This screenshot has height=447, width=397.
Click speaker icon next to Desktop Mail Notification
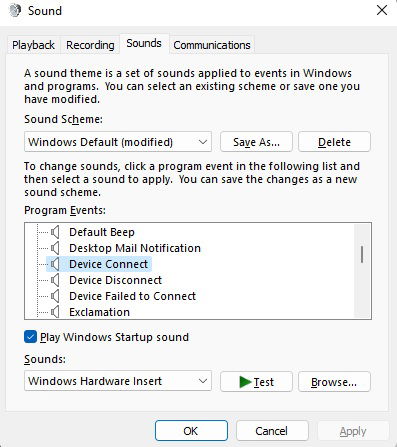click(55, 248)
